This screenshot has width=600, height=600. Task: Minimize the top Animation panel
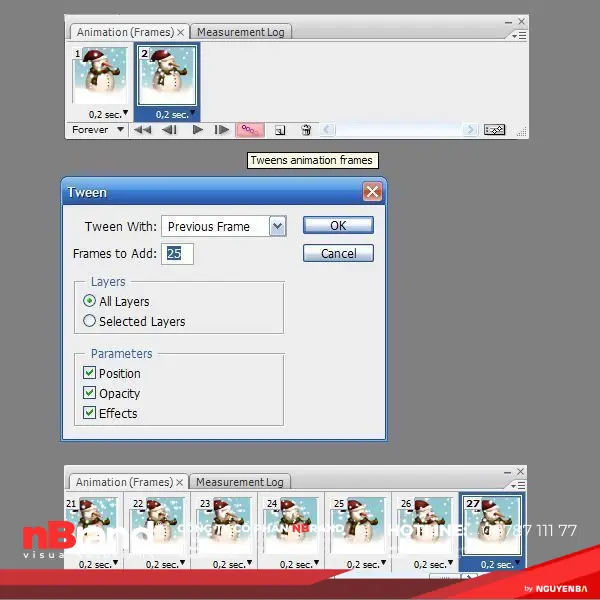coord(508,22)
